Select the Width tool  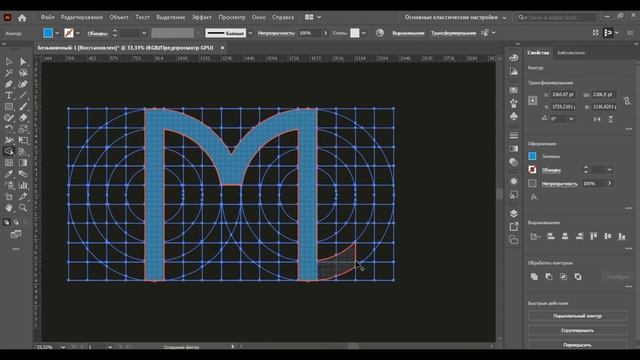coord(9,140)
